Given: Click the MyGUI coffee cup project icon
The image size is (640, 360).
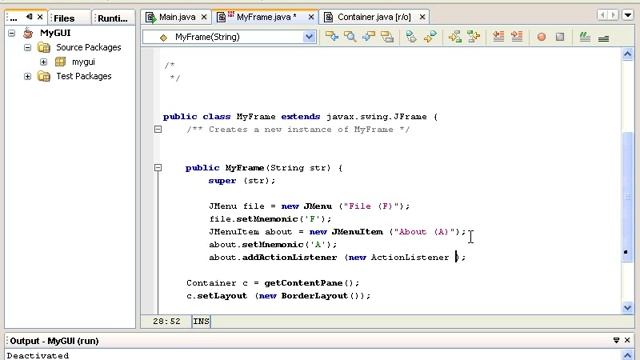Looking at the screenshot, I should point(28,33).
